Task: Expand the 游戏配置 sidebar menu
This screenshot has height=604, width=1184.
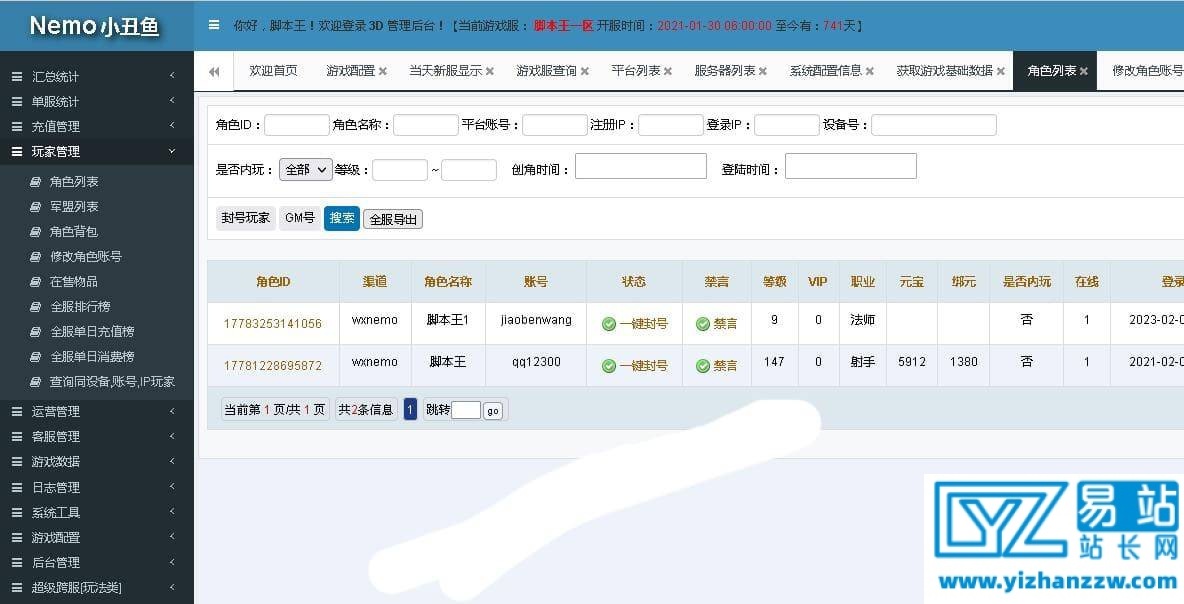Action: point(97,537)
